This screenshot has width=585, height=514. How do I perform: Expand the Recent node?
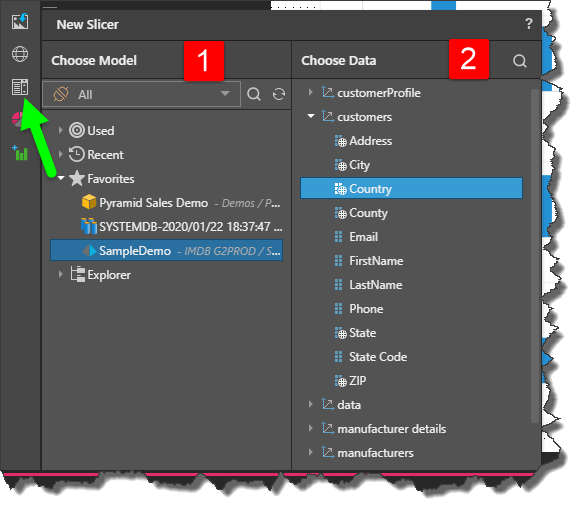(60, 154)
